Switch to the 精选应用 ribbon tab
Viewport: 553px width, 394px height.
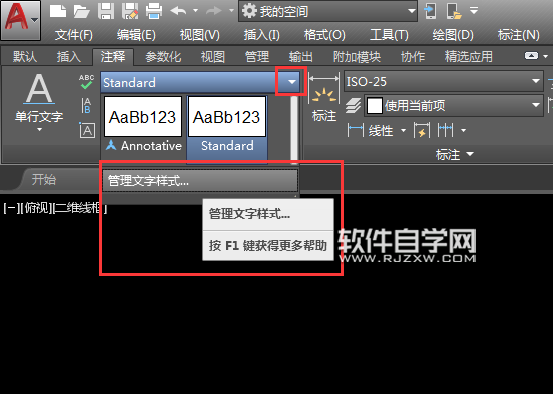pyautogui.click(x=468, y=56)
